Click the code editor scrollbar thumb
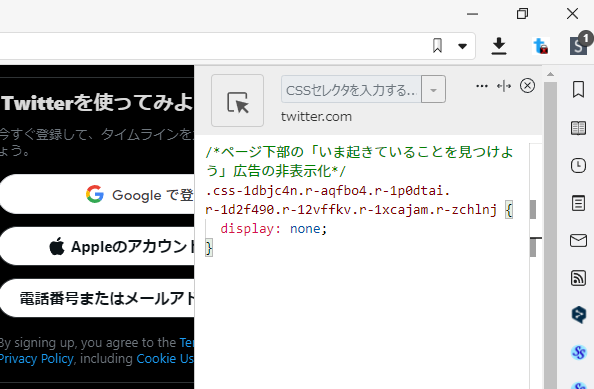The width and height of the screenshot is (594, 389). [533, 209]
